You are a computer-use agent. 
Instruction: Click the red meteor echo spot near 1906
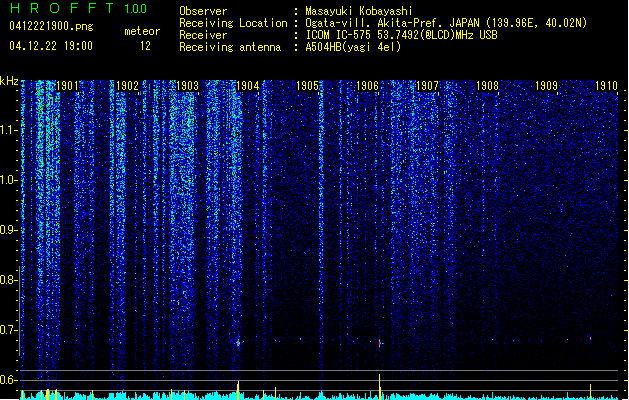(380, 343)
